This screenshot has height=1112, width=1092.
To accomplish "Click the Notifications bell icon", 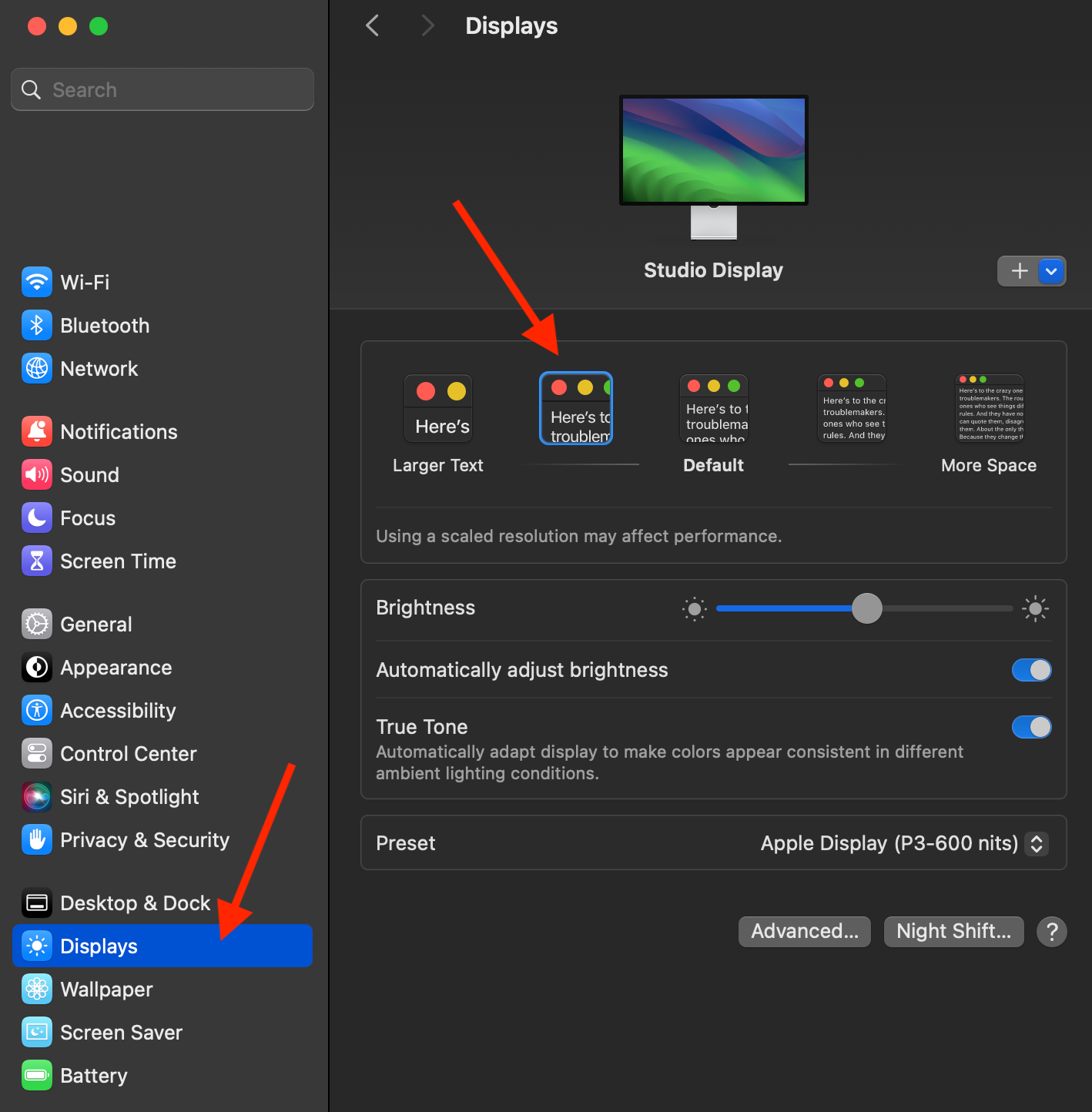I will (x=37, y=431).
